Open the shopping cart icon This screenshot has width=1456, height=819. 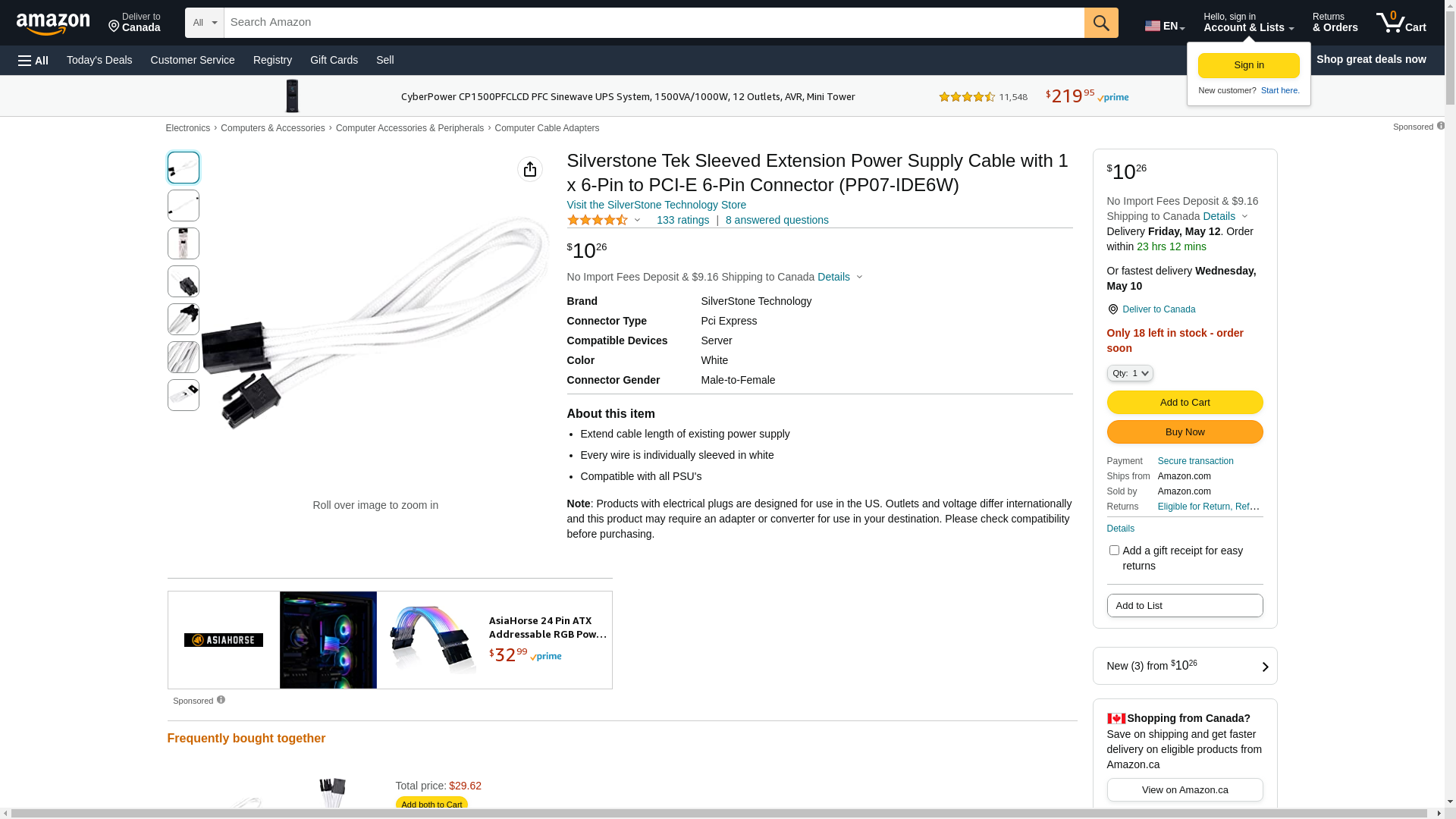pyautogui.click(x=1401, y=23)
